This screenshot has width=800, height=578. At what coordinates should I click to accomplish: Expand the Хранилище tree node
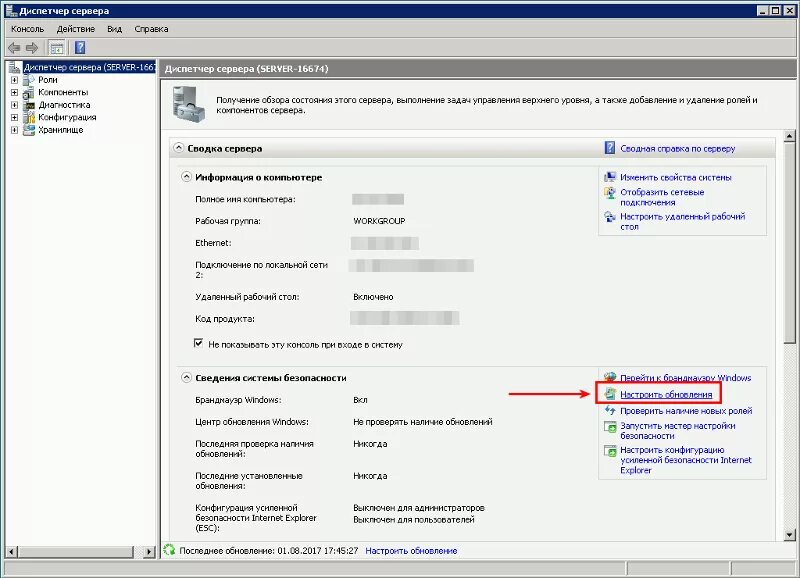point(14,130)
